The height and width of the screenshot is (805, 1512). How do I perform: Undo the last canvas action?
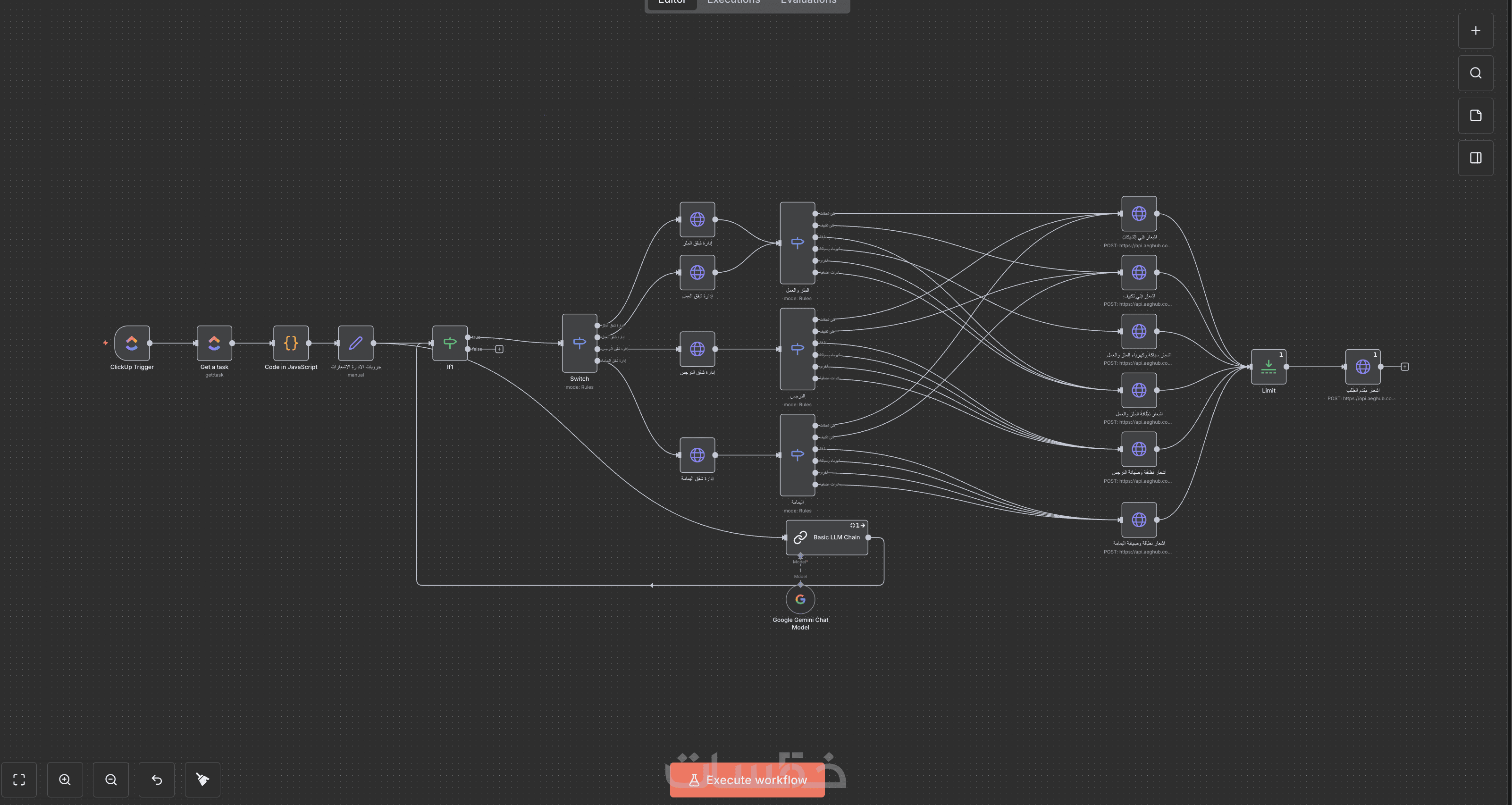pyautogui.click(x=157, y=779)
